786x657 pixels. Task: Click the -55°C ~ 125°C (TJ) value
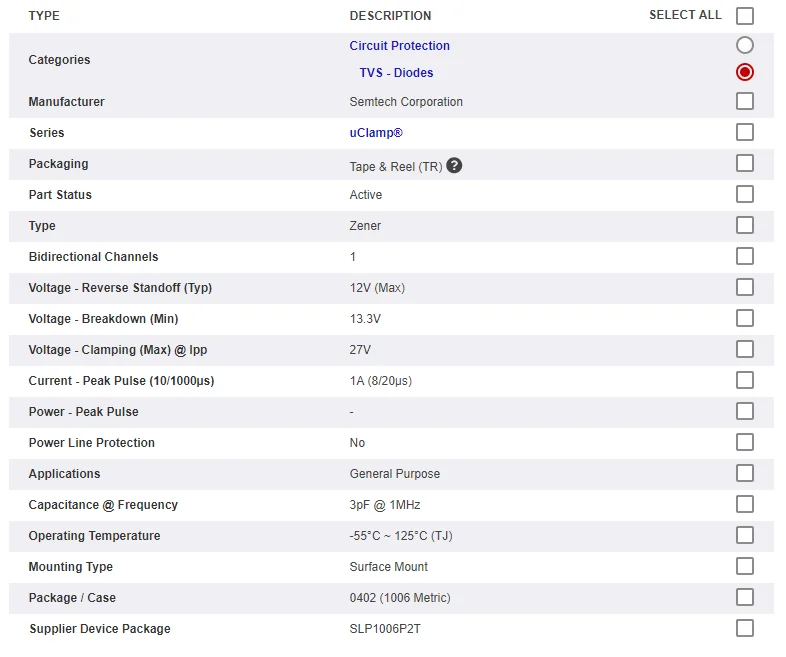coord(401,536)
